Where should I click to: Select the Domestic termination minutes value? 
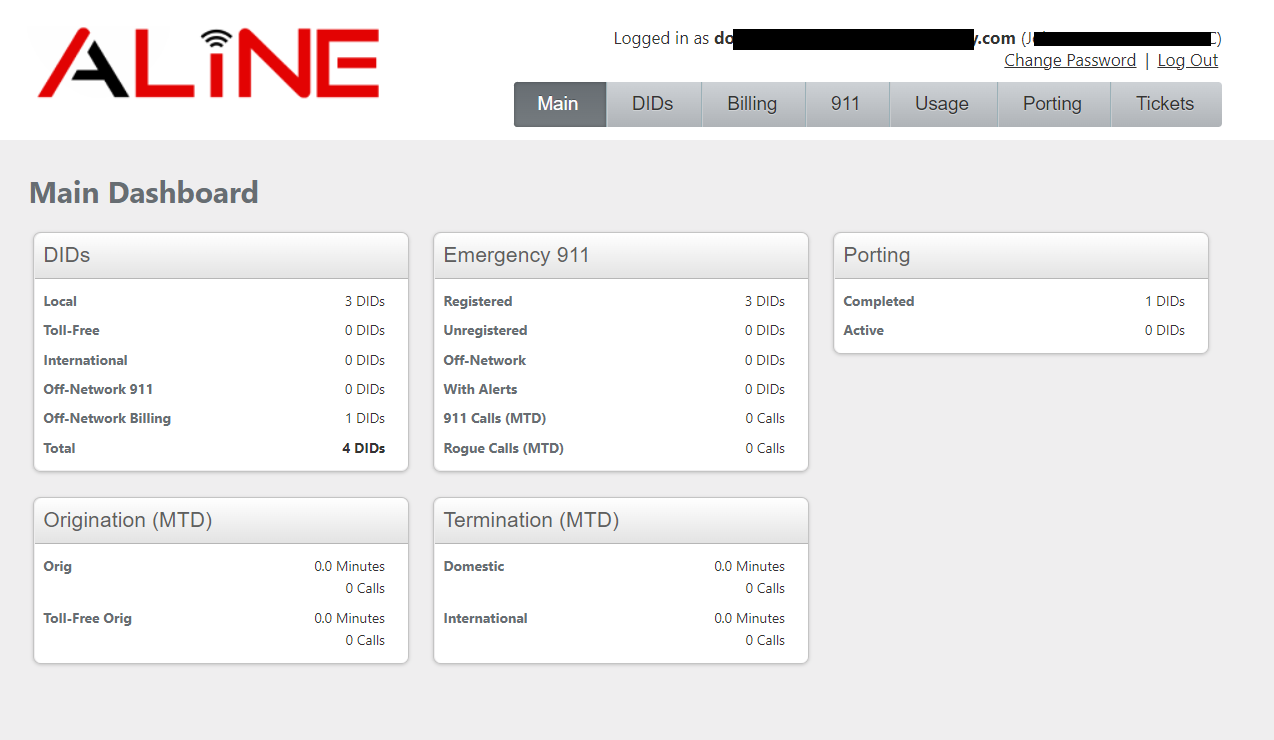pyautogui.click(x=750, y=566)
